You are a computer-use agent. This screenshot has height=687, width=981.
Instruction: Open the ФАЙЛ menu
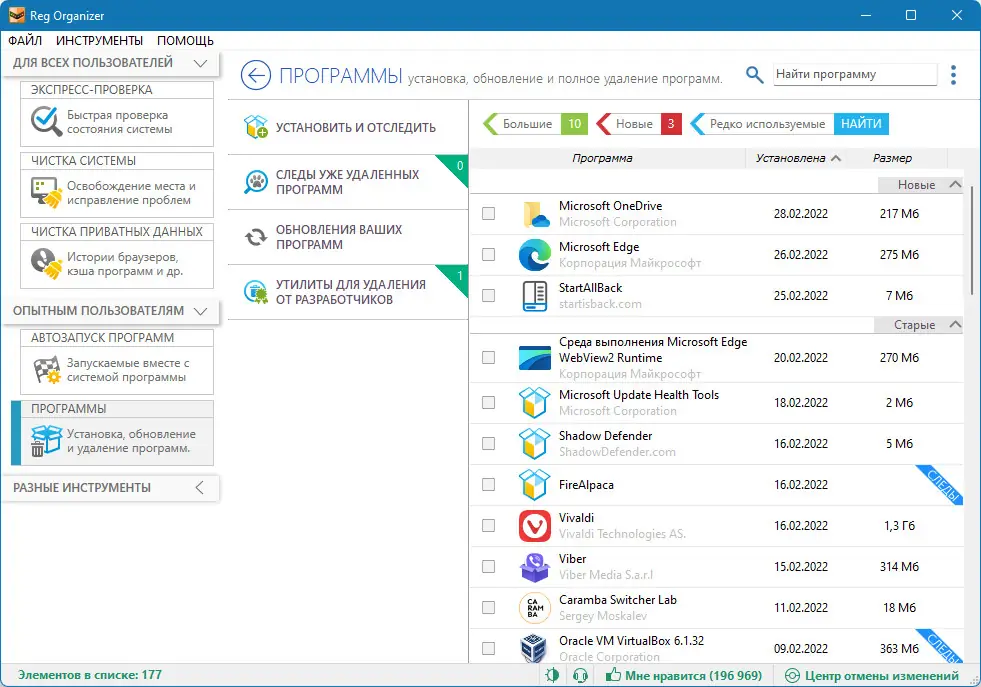(x=25, y=41)
